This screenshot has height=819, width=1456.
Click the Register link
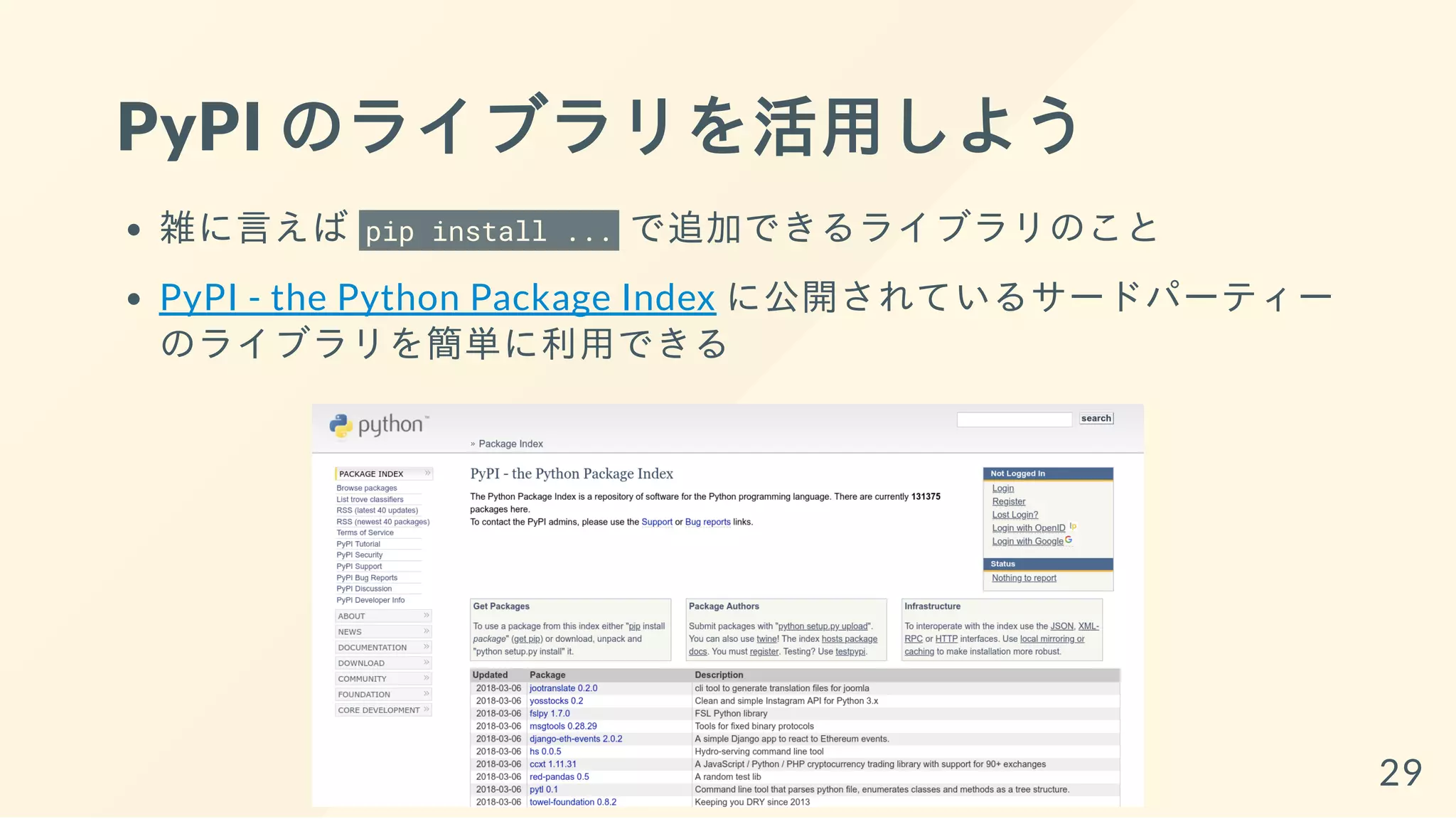1008,501
